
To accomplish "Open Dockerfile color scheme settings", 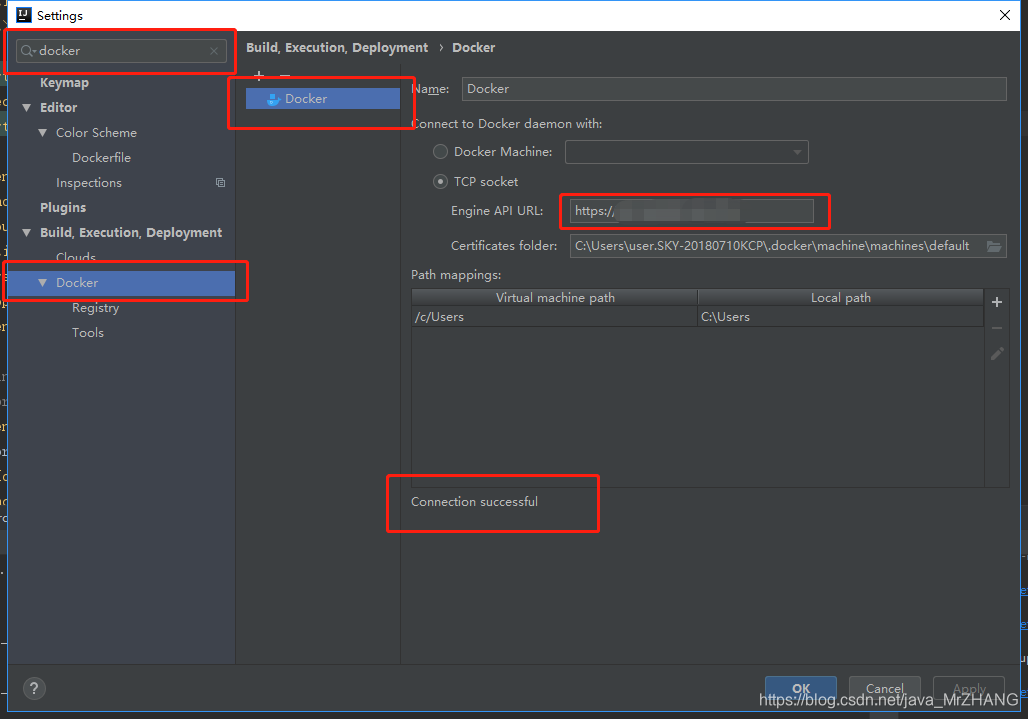I will [102, 157].
